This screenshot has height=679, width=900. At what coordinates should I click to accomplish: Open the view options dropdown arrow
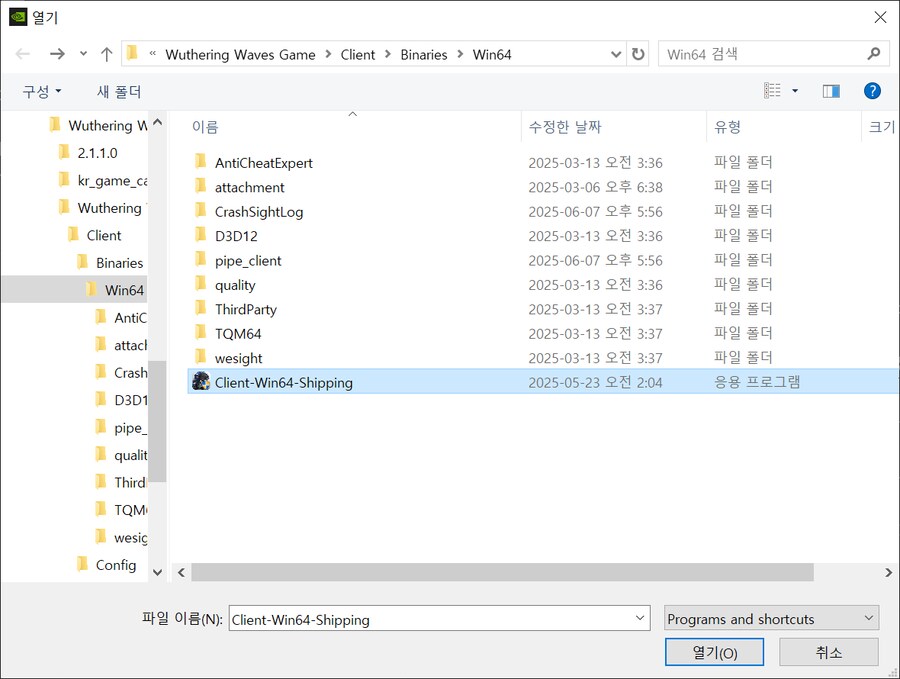(795, 91)
